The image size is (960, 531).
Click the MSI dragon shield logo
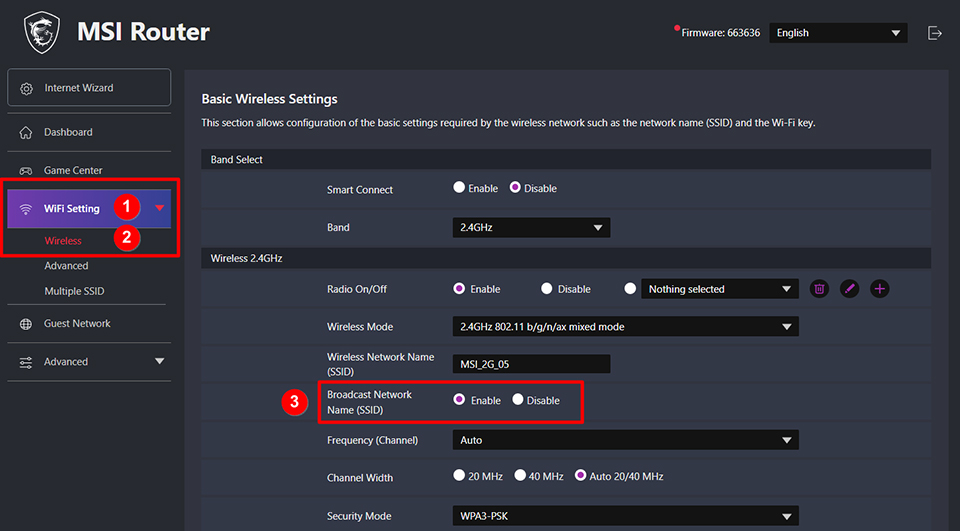tap(42, 32)
